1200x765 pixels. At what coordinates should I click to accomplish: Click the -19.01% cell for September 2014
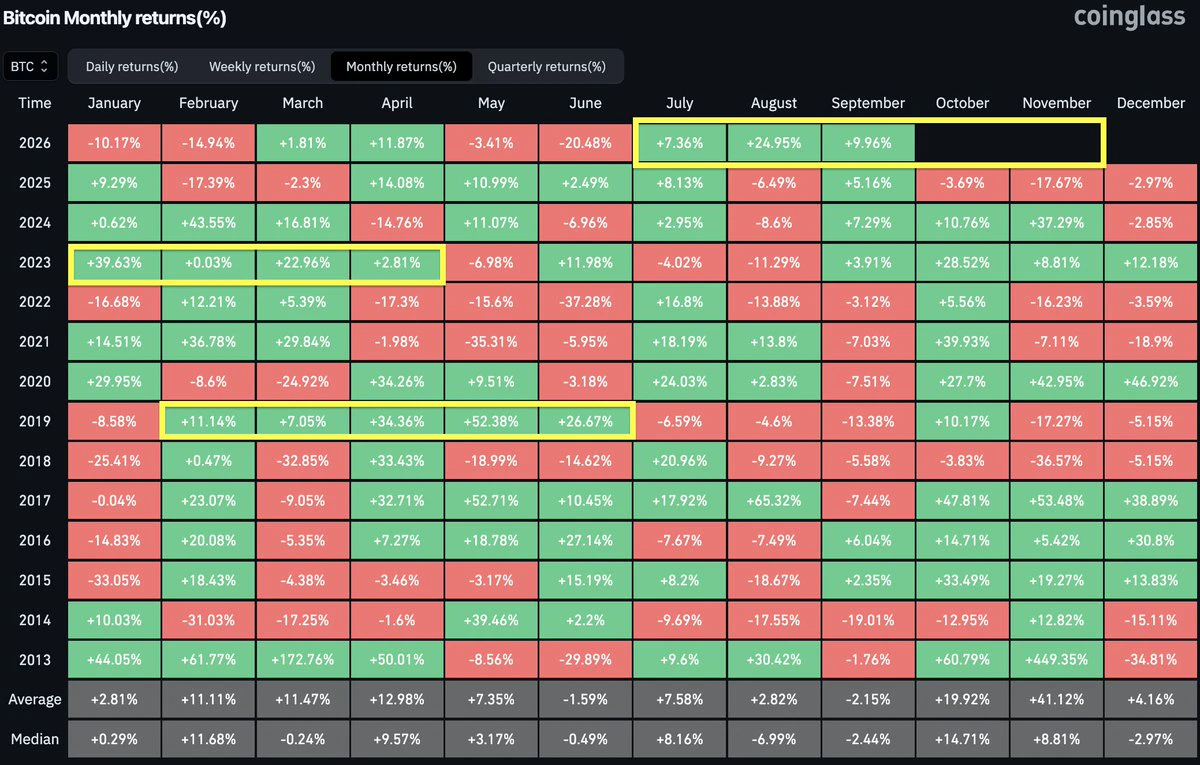point(868,620)
